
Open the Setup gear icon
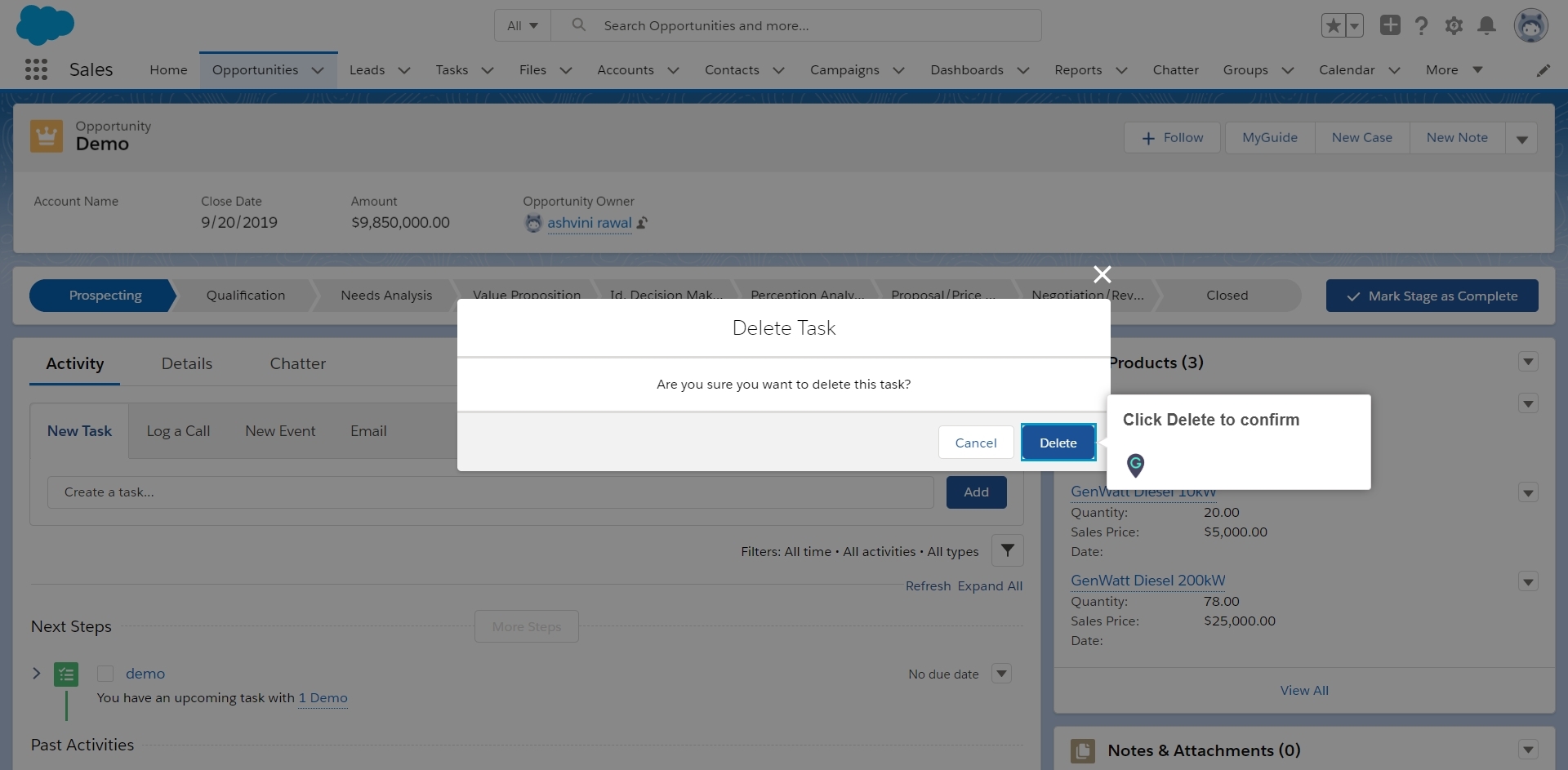tap(1454, 26)
